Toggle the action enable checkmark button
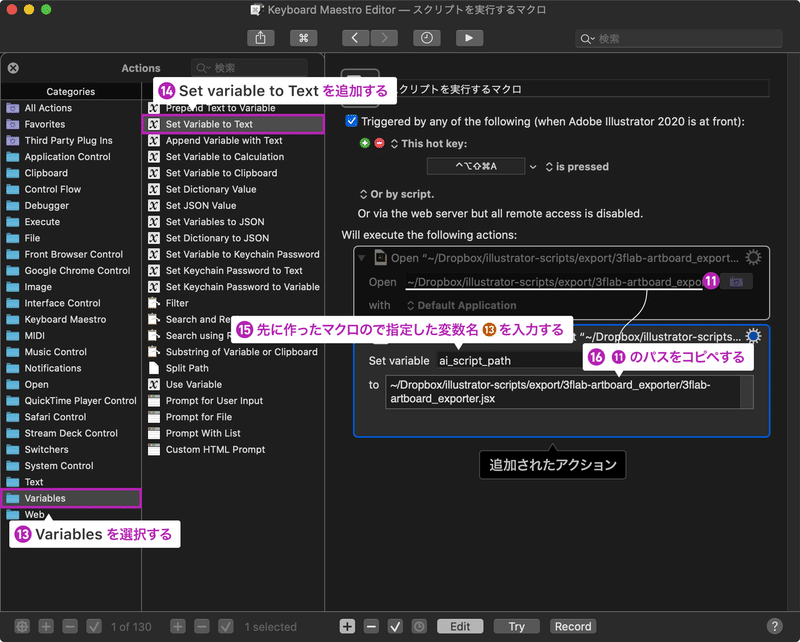 click(x=395, y=626)
